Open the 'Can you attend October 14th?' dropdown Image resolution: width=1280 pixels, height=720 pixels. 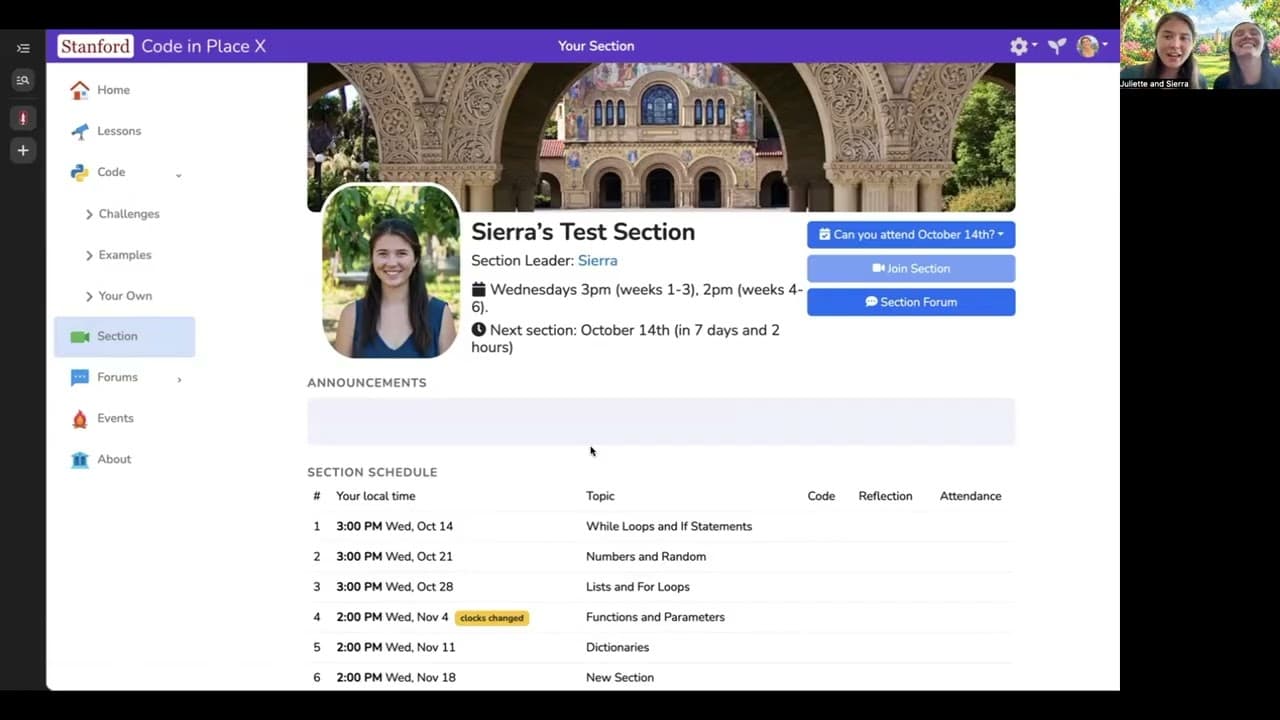[x=911, y=235]
